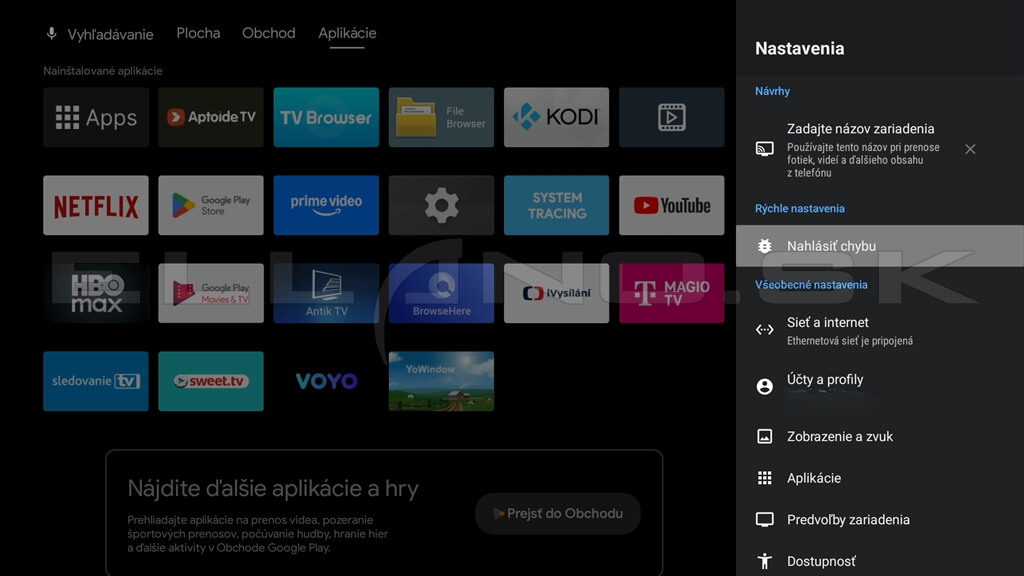Screen dimensions: 1024x576
Task: Switch to the Plocha tab
Action: (x=198, y=33)
